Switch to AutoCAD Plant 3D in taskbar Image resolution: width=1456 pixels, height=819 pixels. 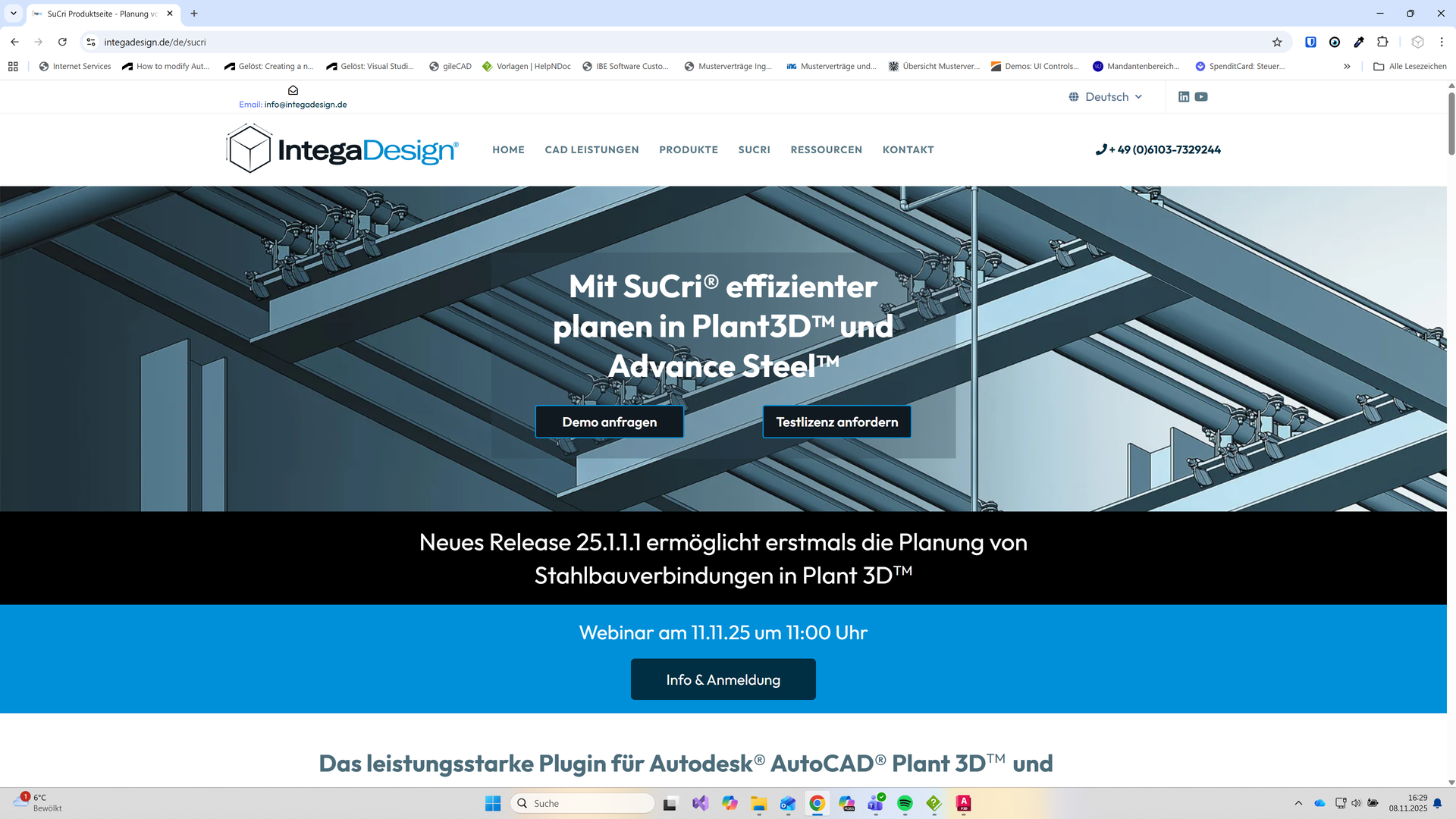click(963, 803)
